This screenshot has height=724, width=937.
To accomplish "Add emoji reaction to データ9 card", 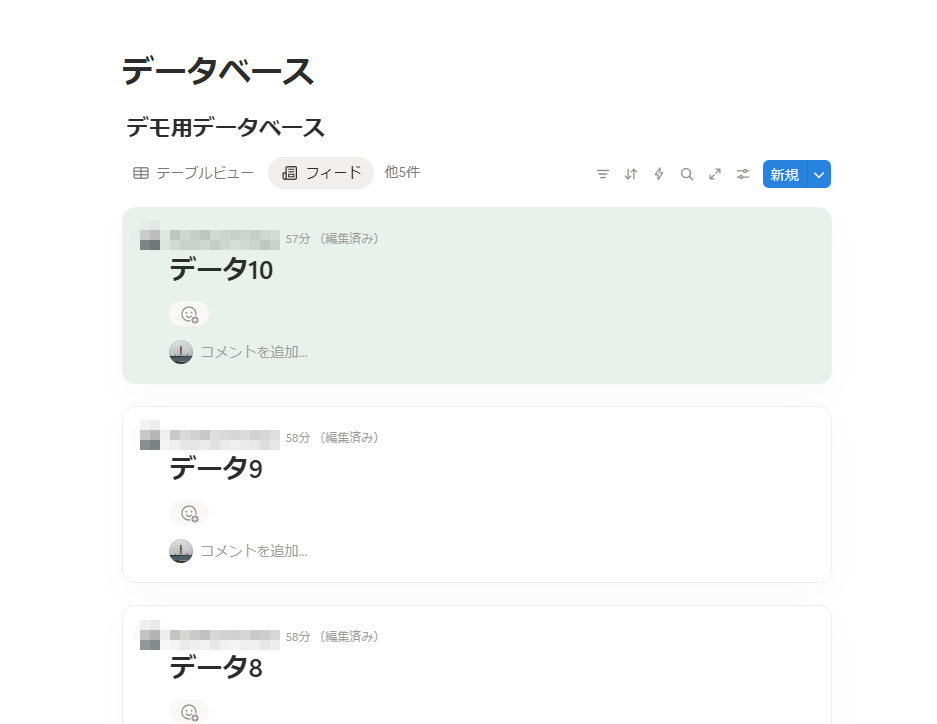I will (x=189, y=513).
